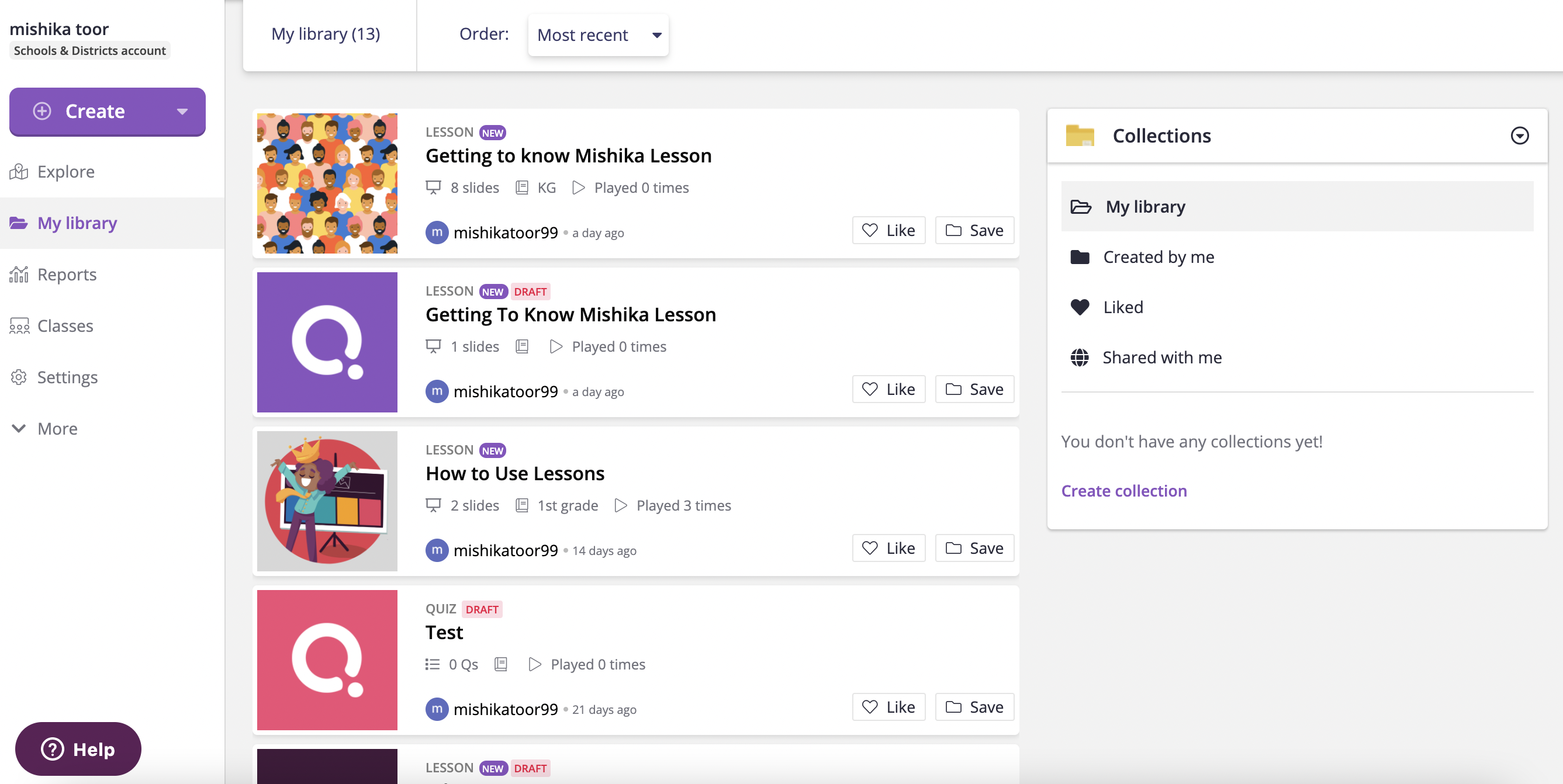Toggle visibility of the Liked collection
This screenshot has height=784, width=1563.
pyautogui.click(x=1123, y=306)
